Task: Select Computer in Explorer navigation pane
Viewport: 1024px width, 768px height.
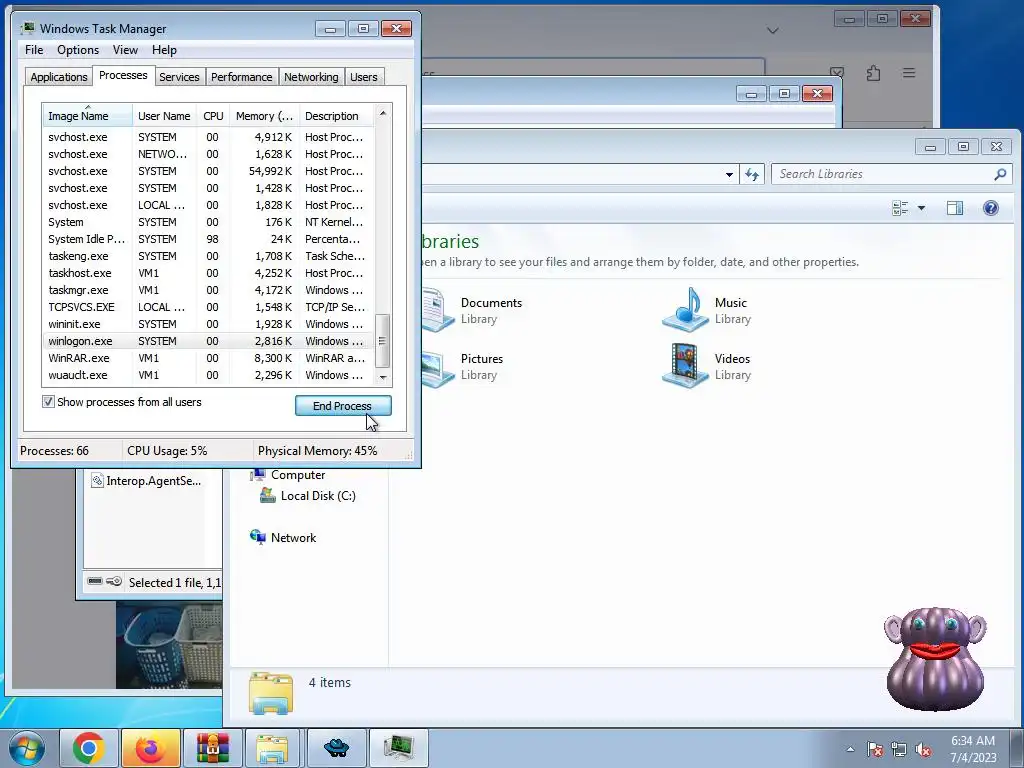Action: click(298, 475)
